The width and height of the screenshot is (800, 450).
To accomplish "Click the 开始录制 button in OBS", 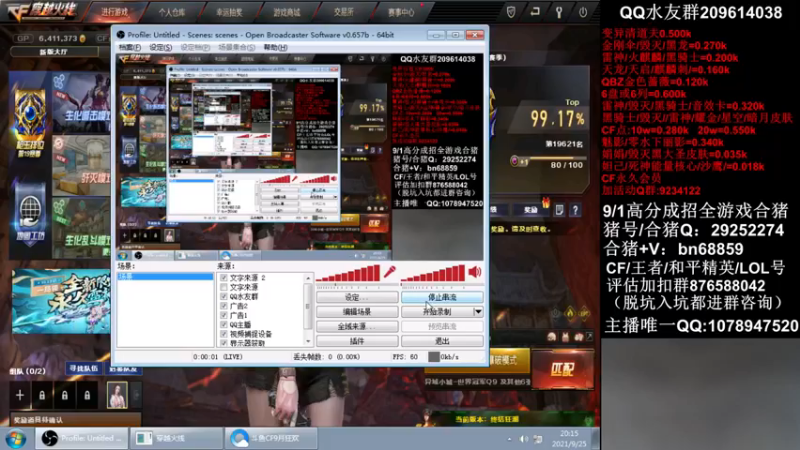I will 437,311.
